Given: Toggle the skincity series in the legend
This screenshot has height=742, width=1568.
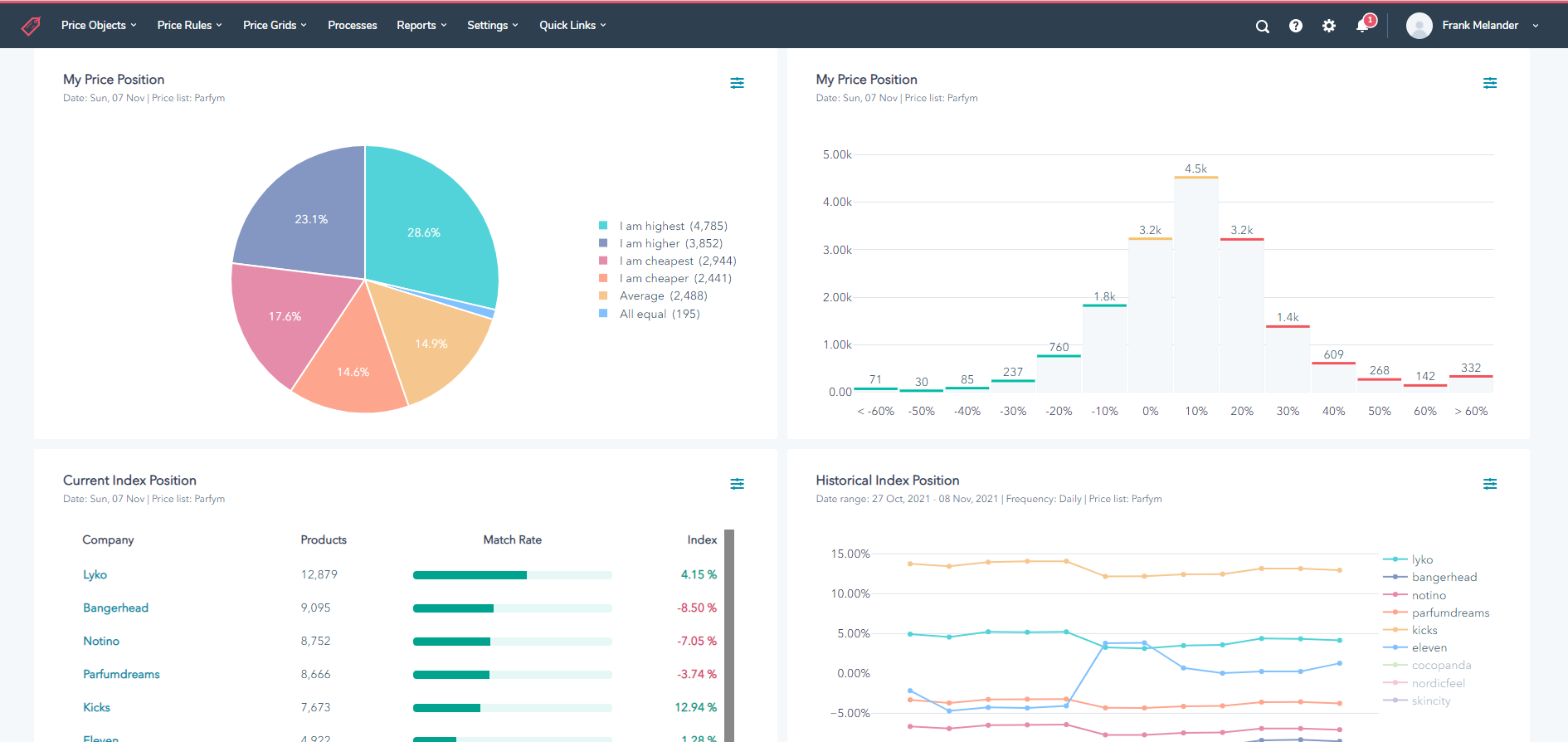Looking at the screenshot, I should click(1417, 701).
